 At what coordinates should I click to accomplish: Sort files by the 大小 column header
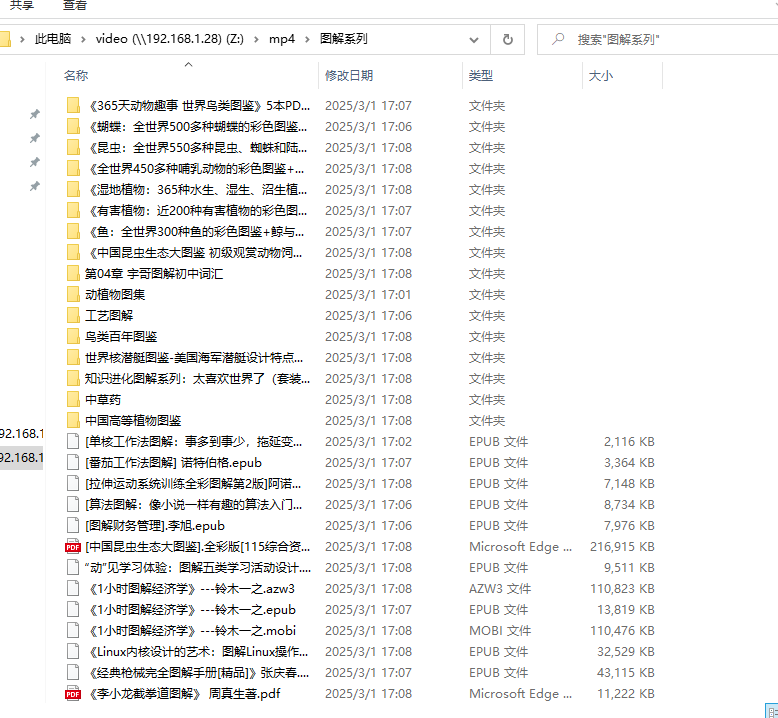[600, 75]
